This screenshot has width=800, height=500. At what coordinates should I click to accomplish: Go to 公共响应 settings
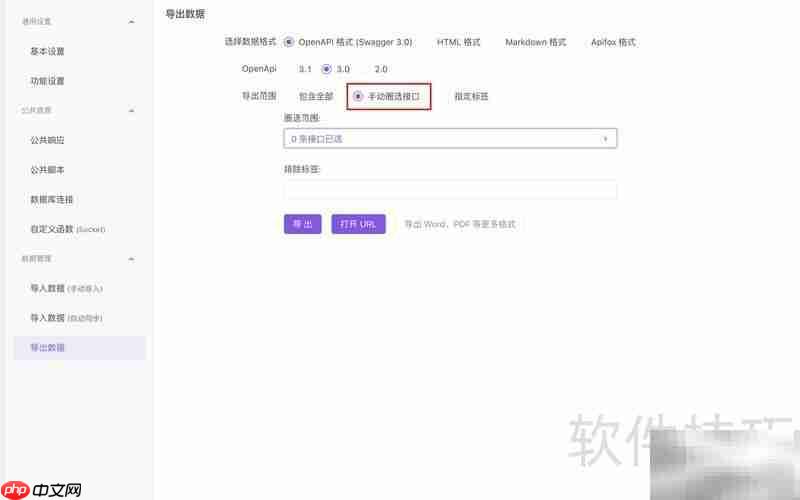pos(47,140)
